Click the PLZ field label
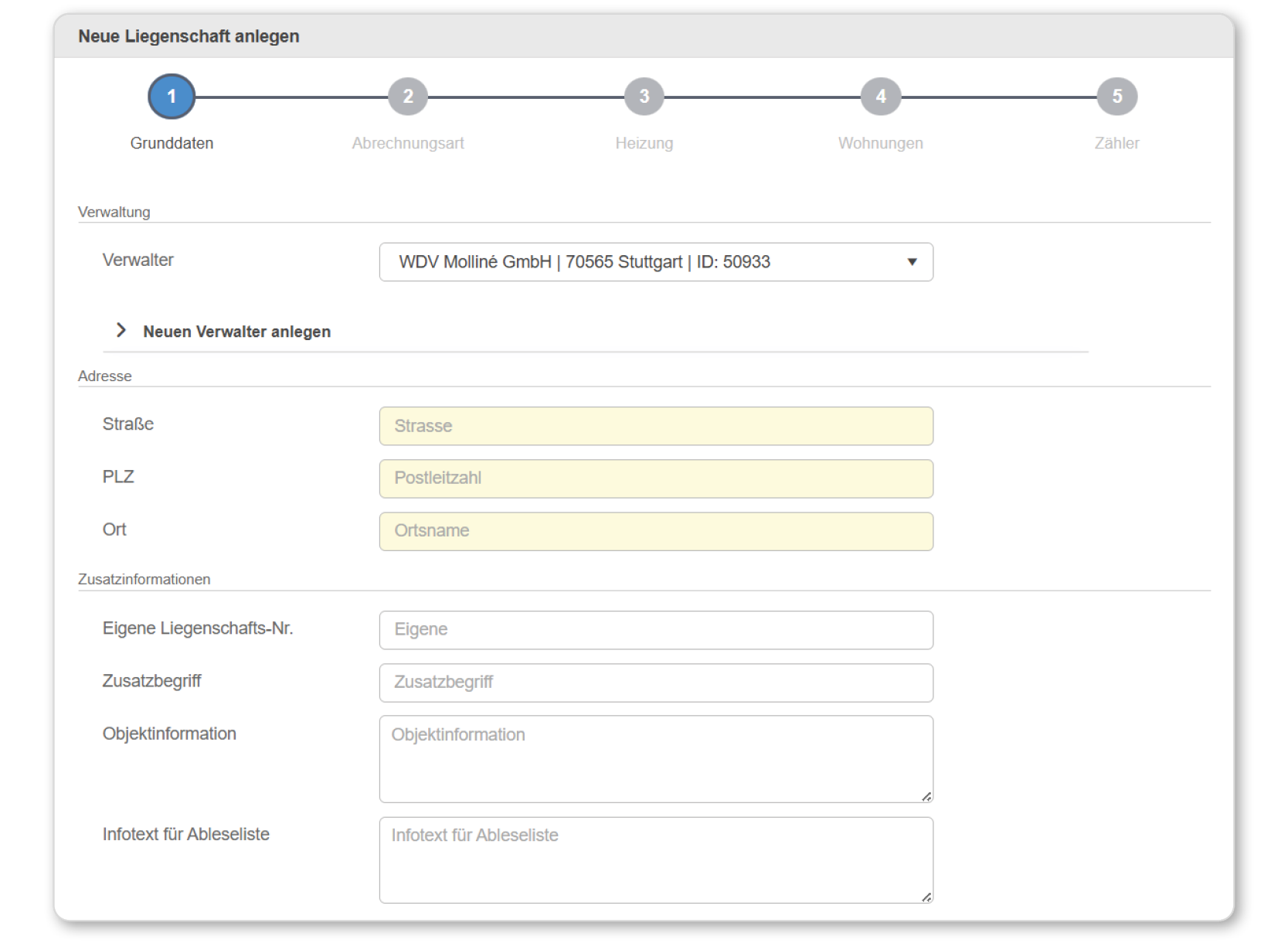The image size is (1288, 950). click(118, 476)
